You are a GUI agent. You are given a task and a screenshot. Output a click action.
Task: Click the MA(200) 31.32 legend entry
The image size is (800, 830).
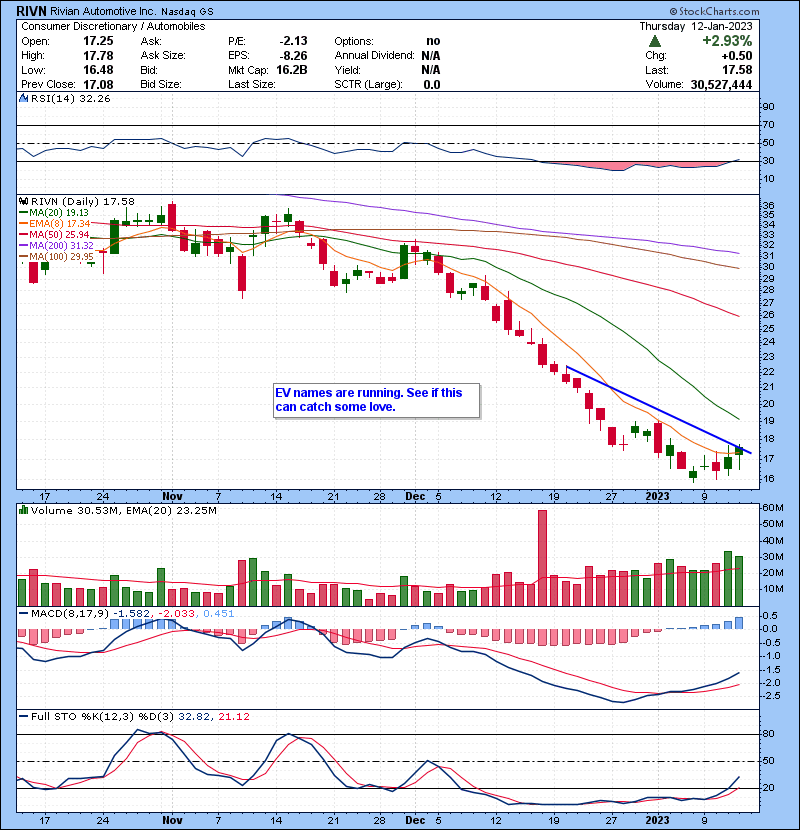click(x=56, y=246)
